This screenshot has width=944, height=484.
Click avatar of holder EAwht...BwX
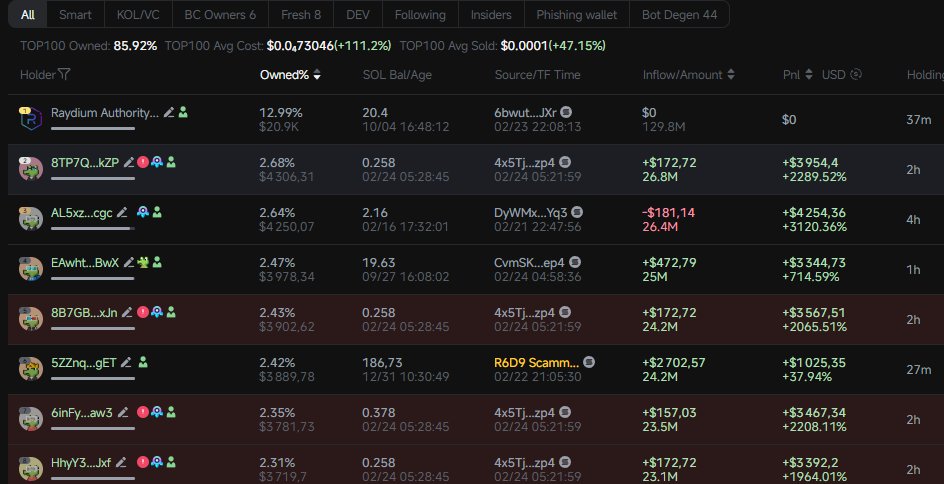[31, 268]
